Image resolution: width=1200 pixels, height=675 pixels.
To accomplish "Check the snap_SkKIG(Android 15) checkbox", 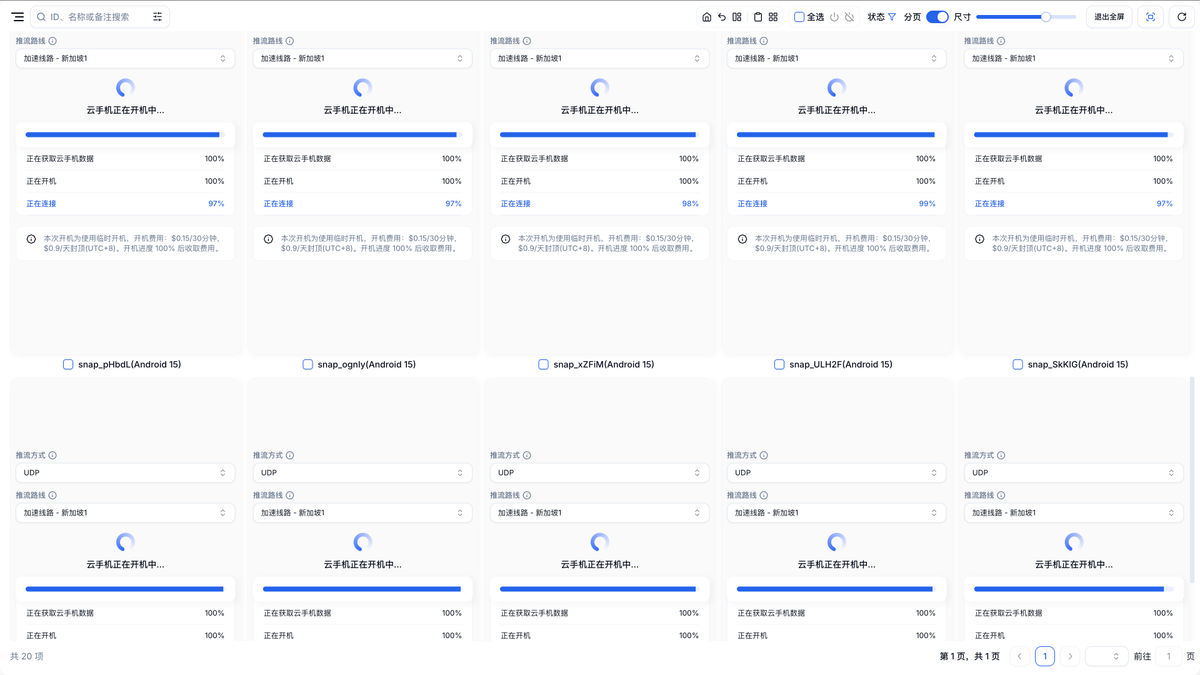I will click(x=1017, y=365).
